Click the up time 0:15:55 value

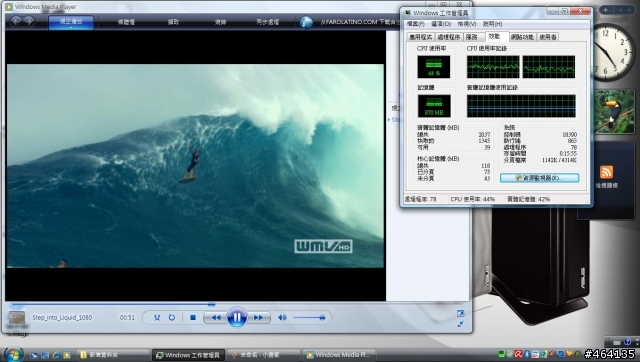pos(568,153)
